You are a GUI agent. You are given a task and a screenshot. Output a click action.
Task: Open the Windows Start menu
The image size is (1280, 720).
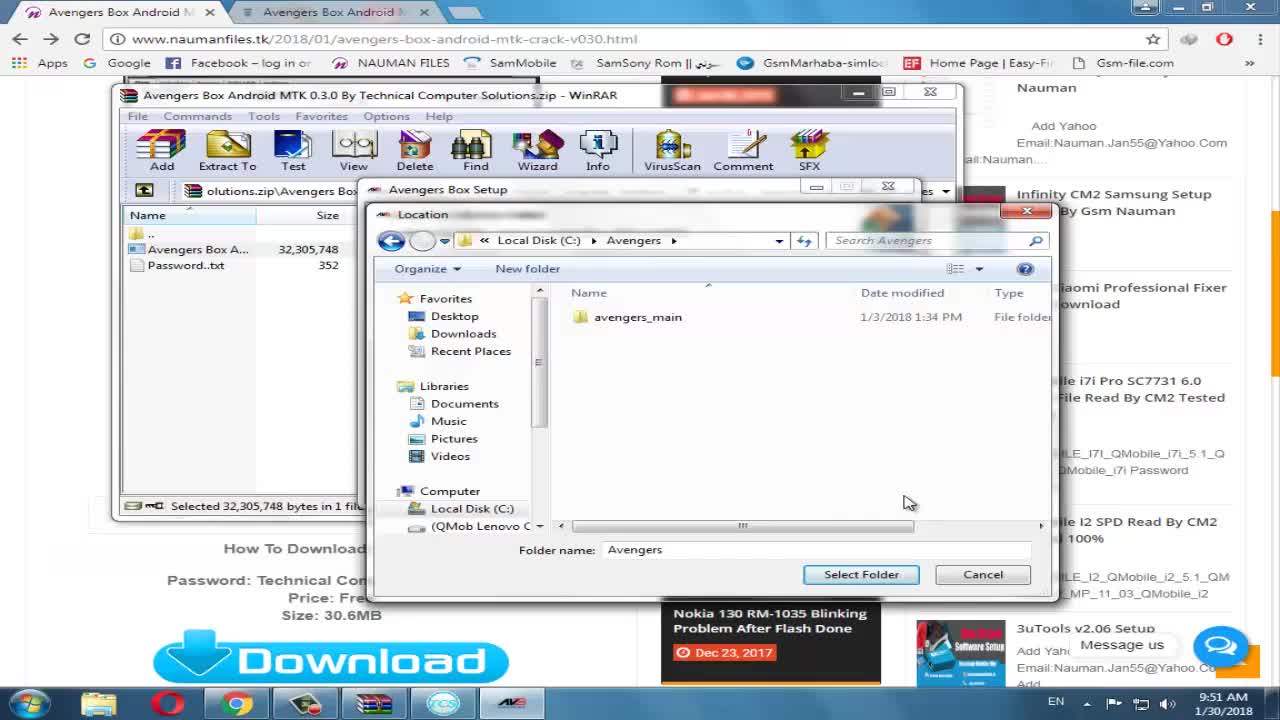coord(30,704)
